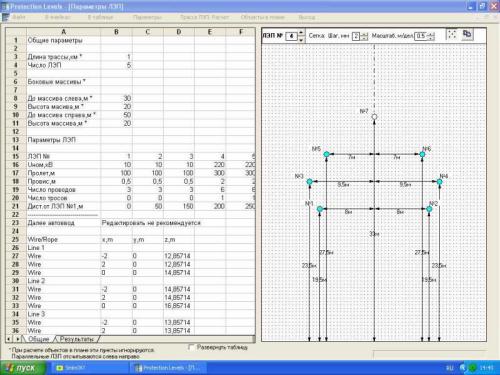Switch to the Общие sheet tab
The width and height of the screenshot is (500, 375).
coord(39,339)
